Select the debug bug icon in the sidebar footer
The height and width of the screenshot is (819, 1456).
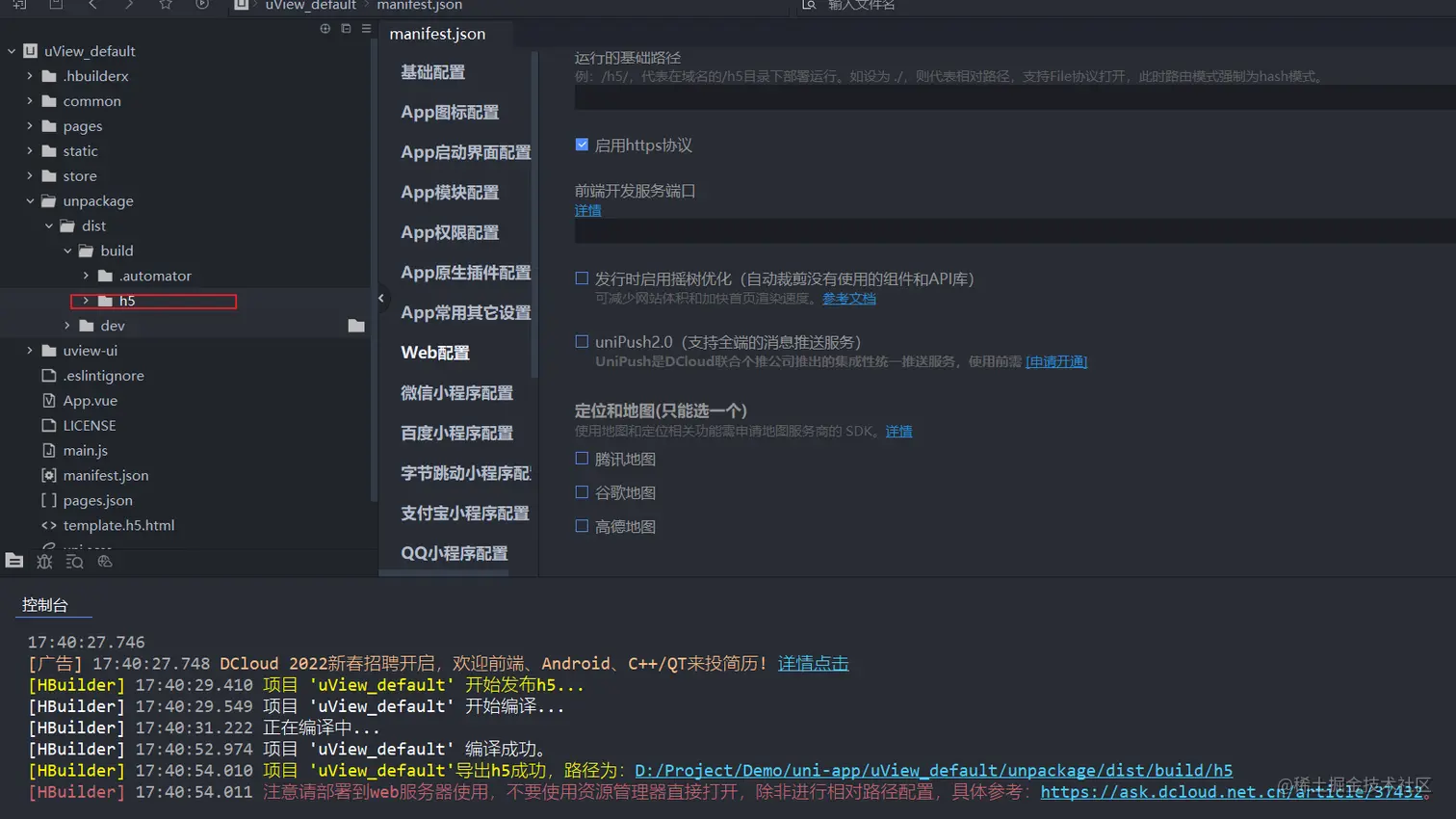point(44,562)
